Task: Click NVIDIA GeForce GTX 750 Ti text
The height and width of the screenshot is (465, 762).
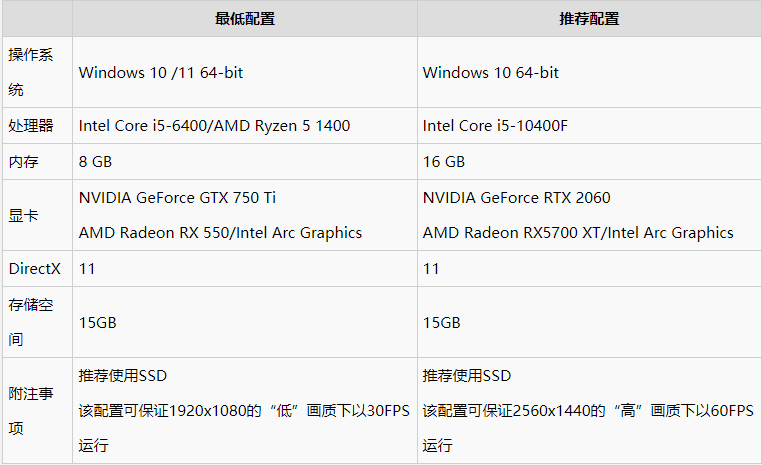Action: point(177,198)
